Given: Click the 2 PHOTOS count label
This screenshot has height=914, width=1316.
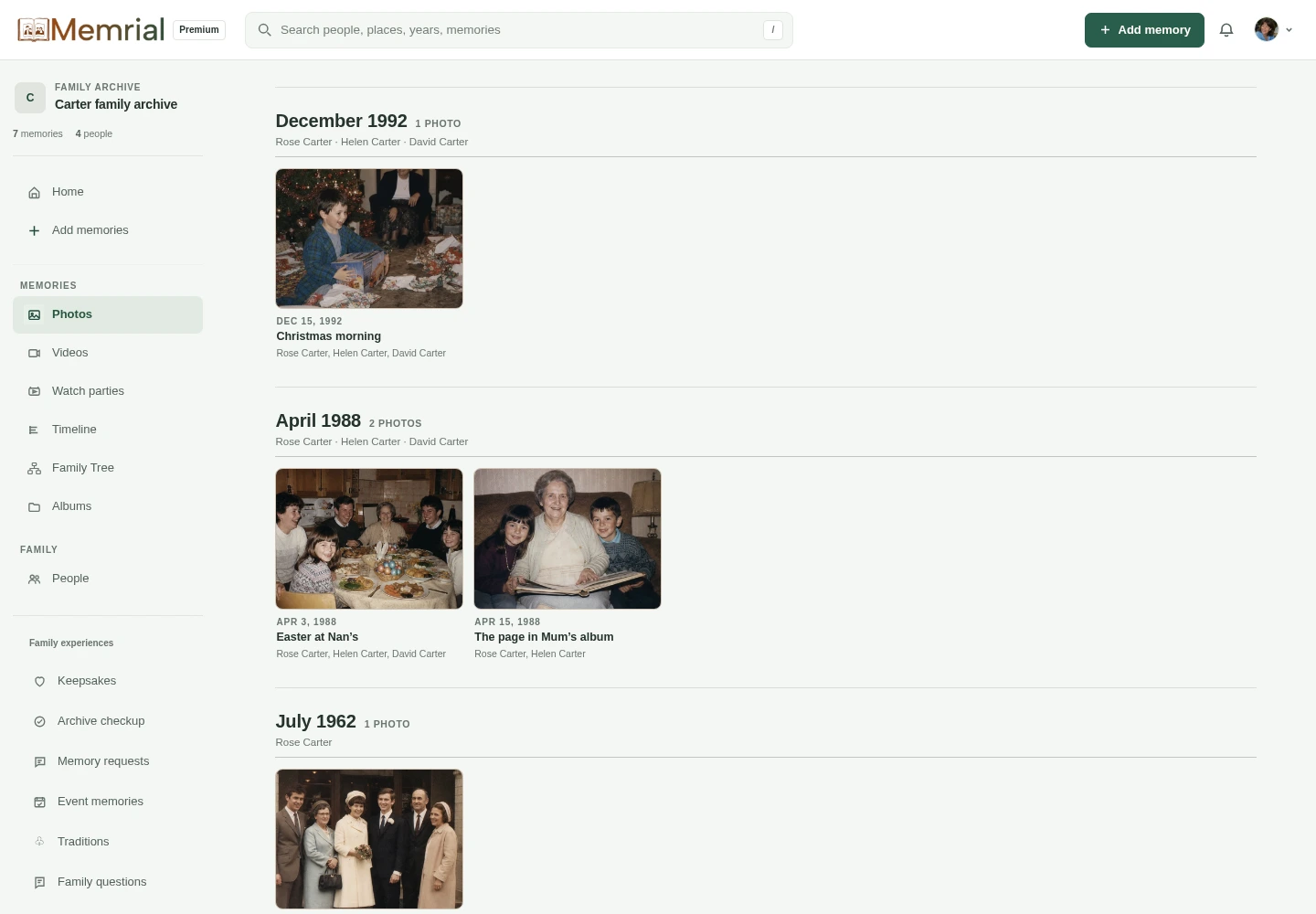Looking at the screenshot, I should (x=396, y=423).
